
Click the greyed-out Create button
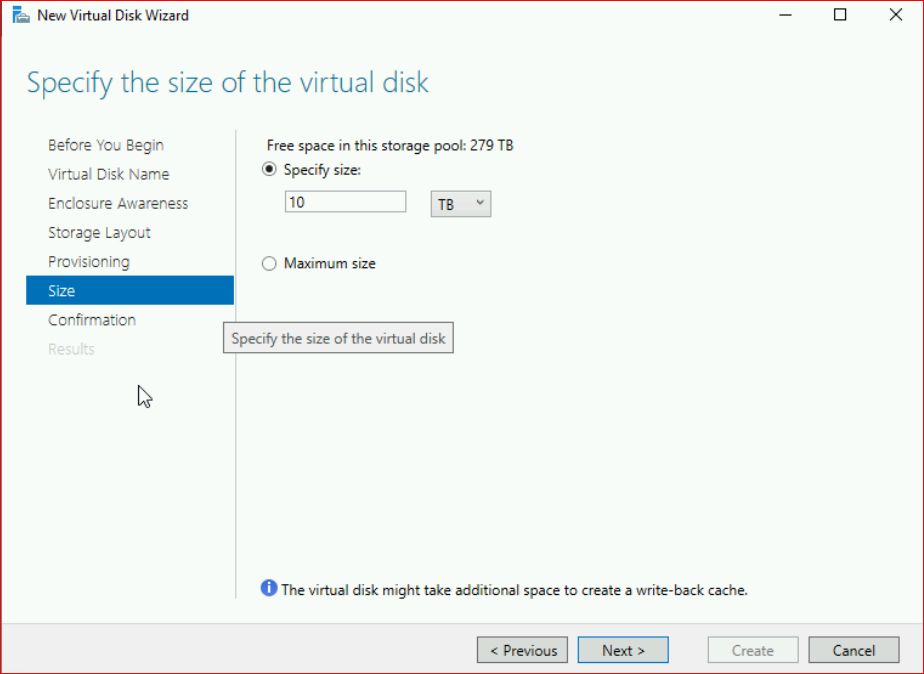pos(752,650)
